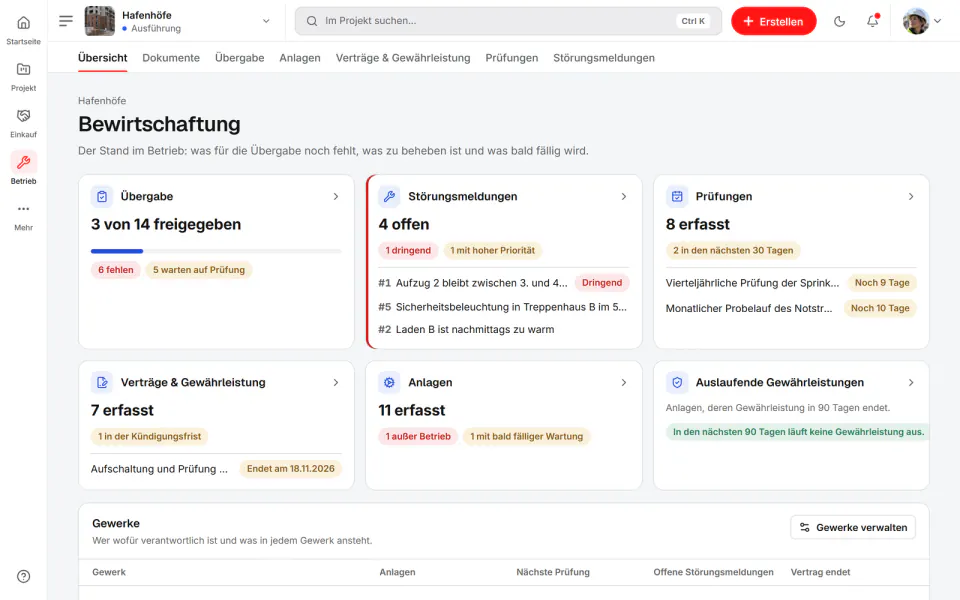Sort by Offene Störungsmeldungen column header
960x600 pixels.
713,572
